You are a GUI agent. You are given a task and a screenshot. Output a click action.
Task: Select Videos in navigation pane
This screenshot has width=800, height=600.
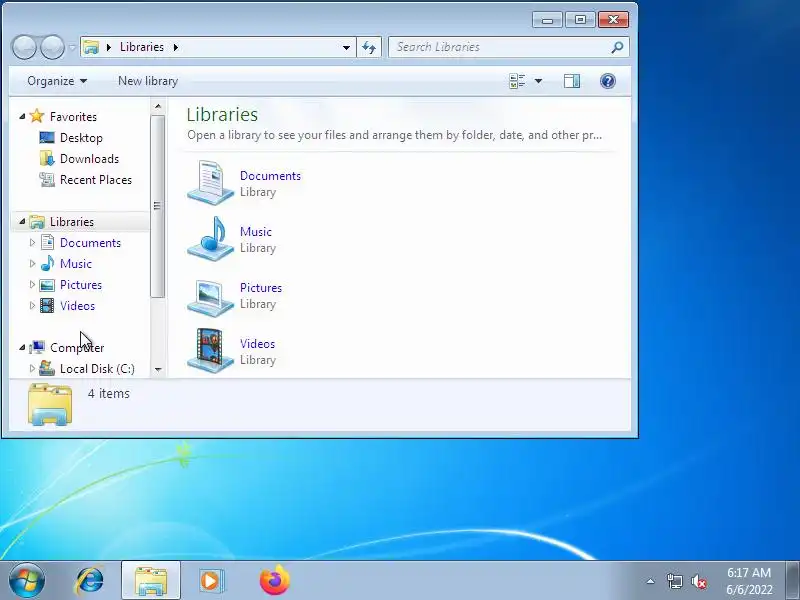[x=78, y=306]
